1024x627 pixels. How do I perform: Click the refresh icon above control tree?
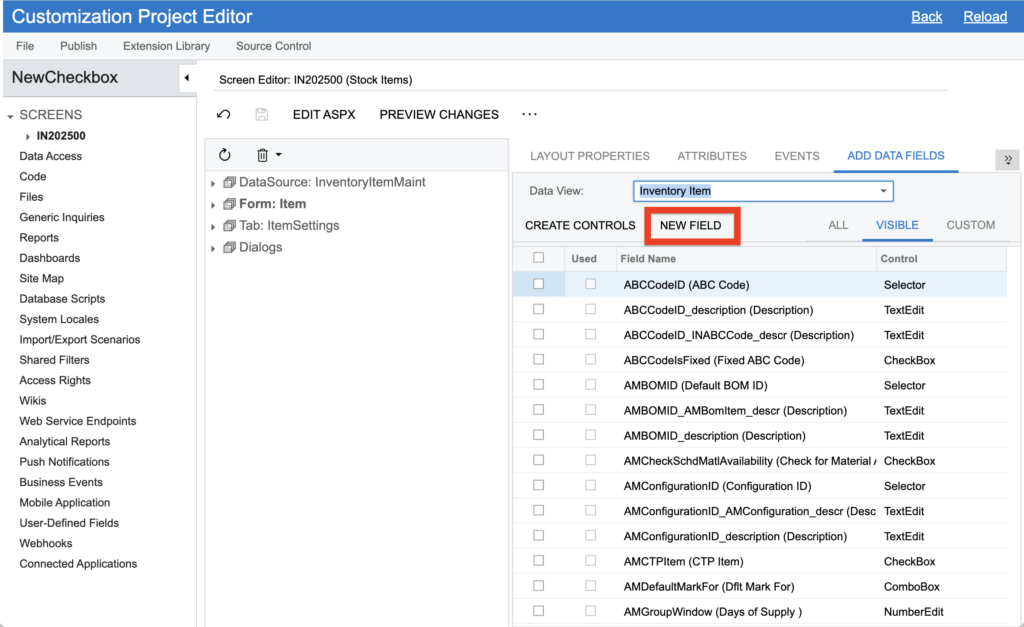tap(225, 155)
